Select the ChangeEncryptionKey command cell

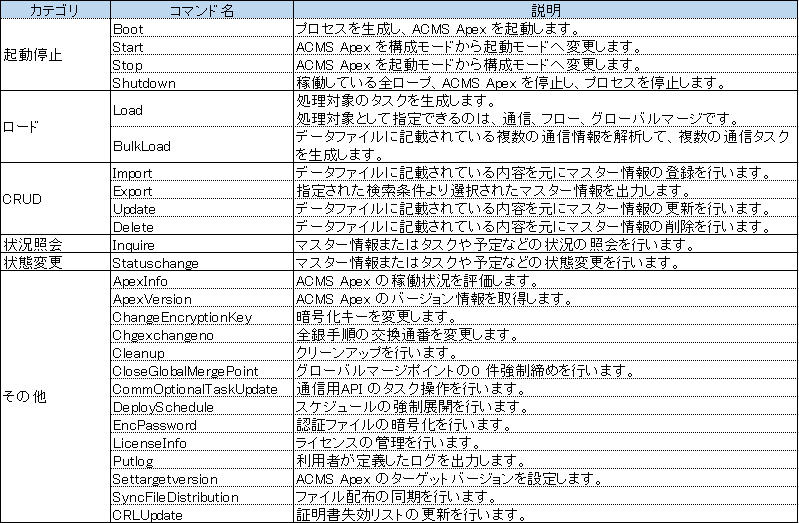click(201, 316)
